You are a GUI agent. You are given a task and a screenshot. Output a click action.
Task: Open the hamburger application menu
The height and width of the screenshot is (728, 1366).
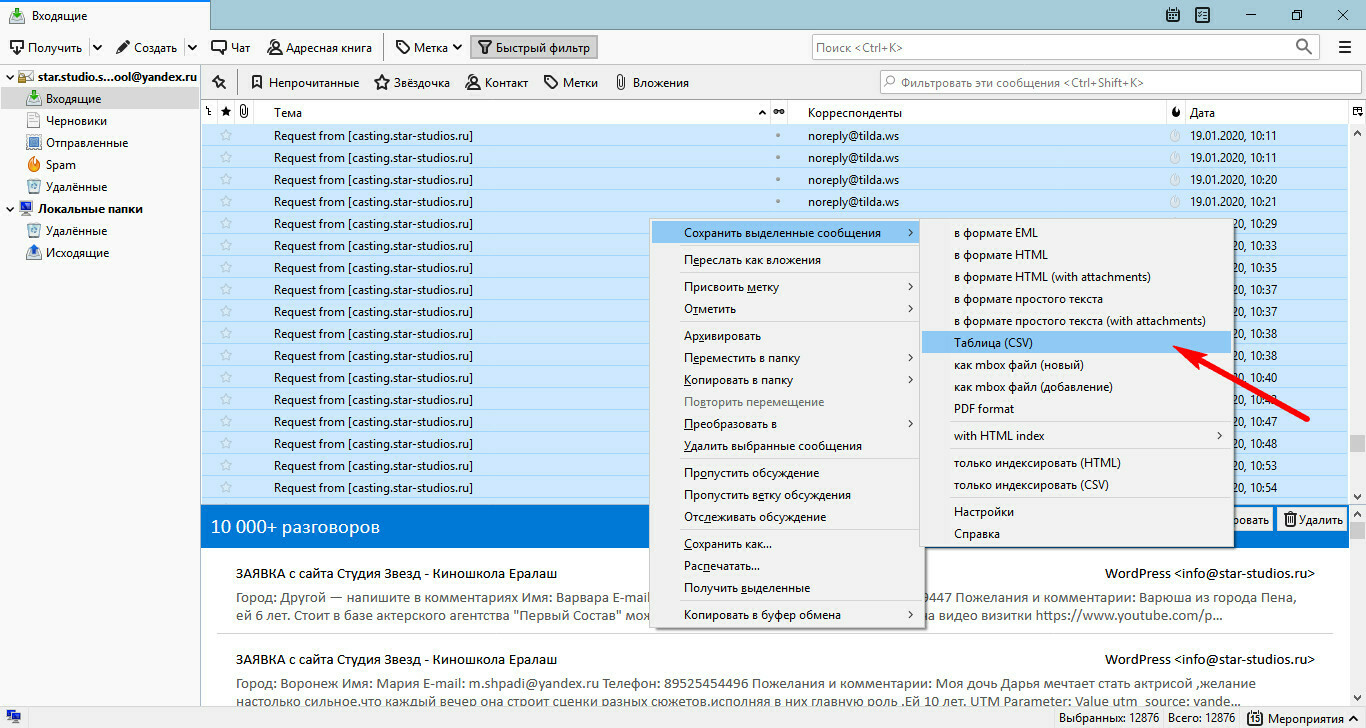(1345, 47)
